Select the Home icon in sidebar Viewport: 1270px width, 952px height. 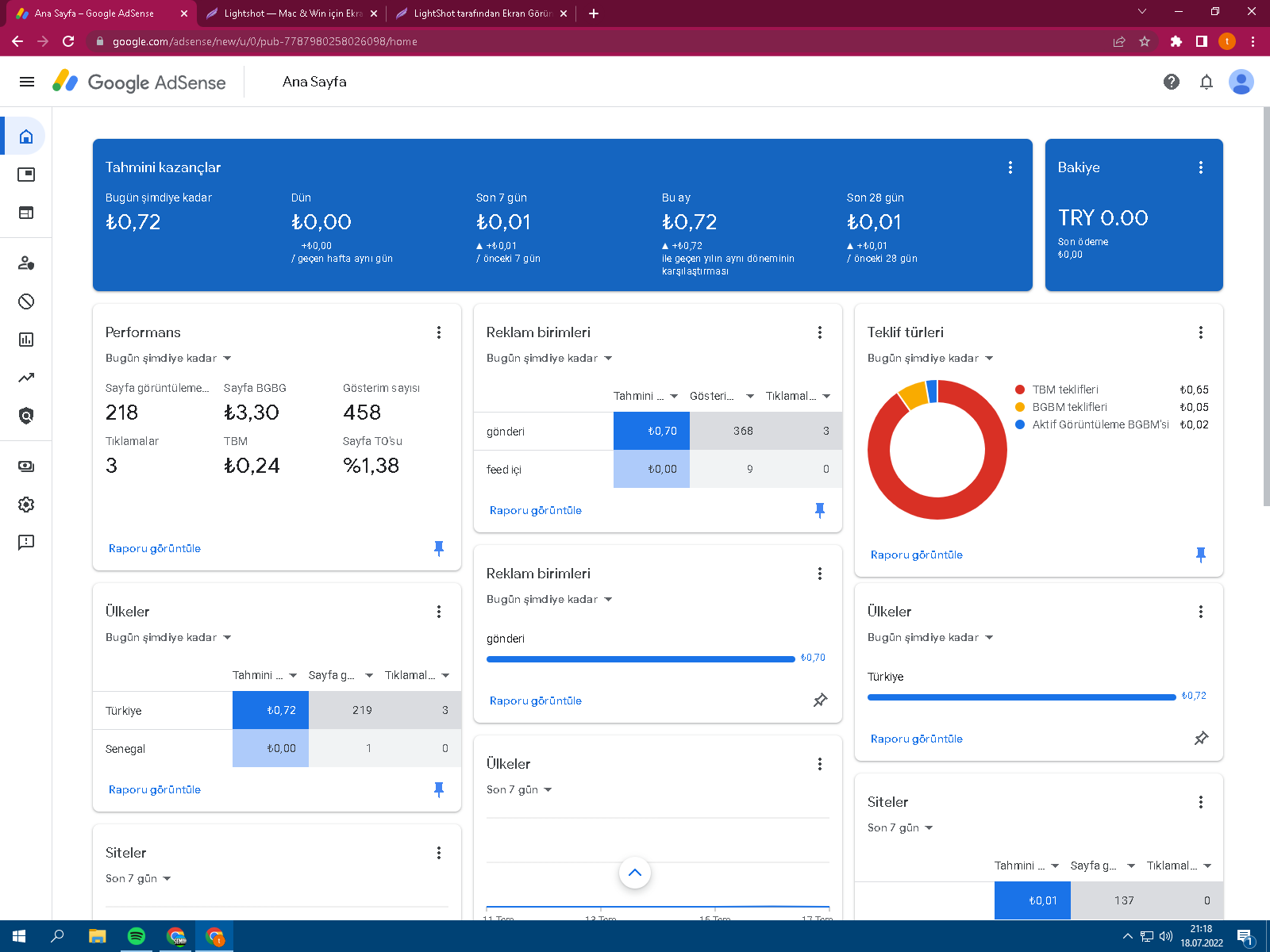click(x=26, y=136)
